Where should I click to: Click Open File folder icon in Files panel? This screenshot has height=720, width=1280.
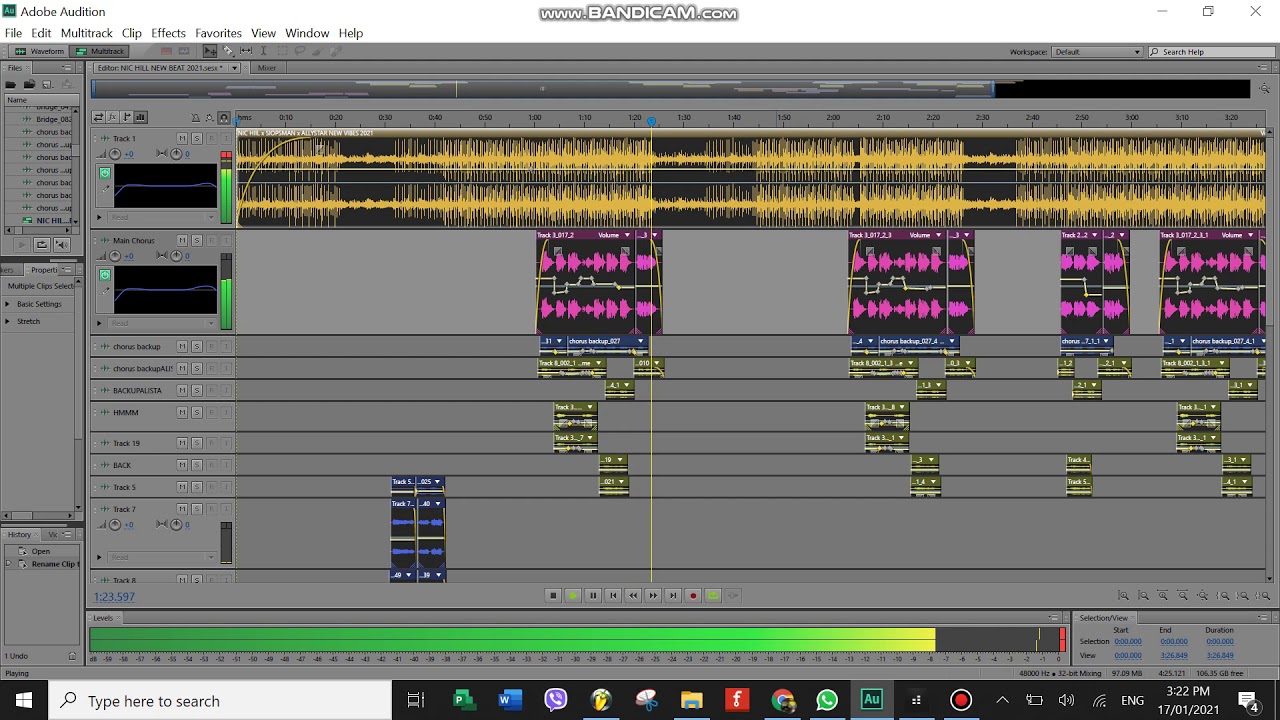[11, 84]
